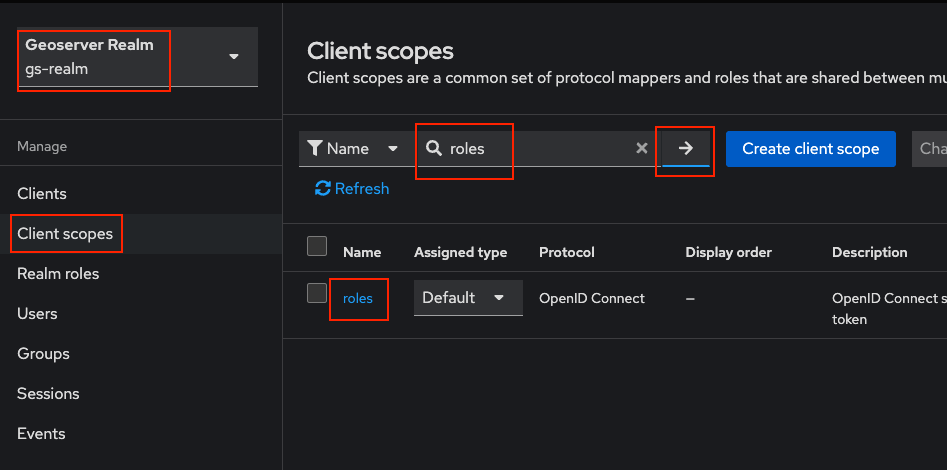Clear the search field with X icon

[x=642, y=148]
